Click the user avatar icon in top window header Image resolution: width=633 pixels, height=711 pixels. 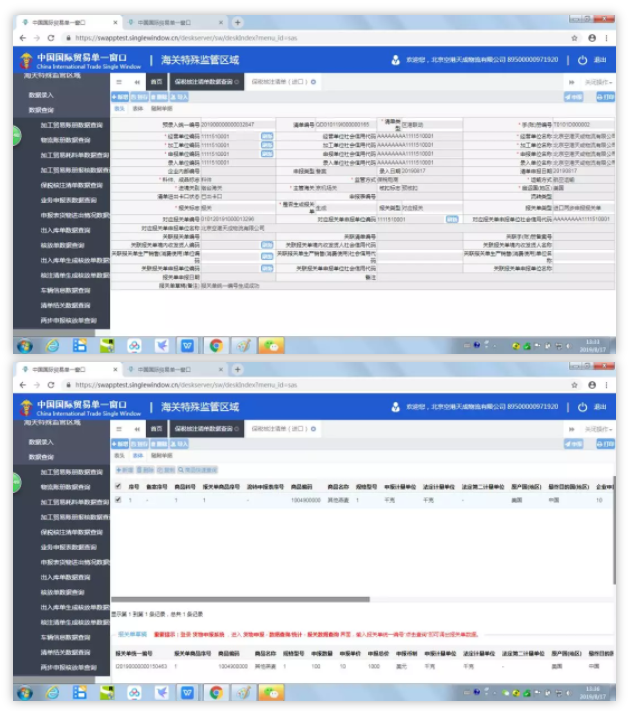[x=395, y=60]
